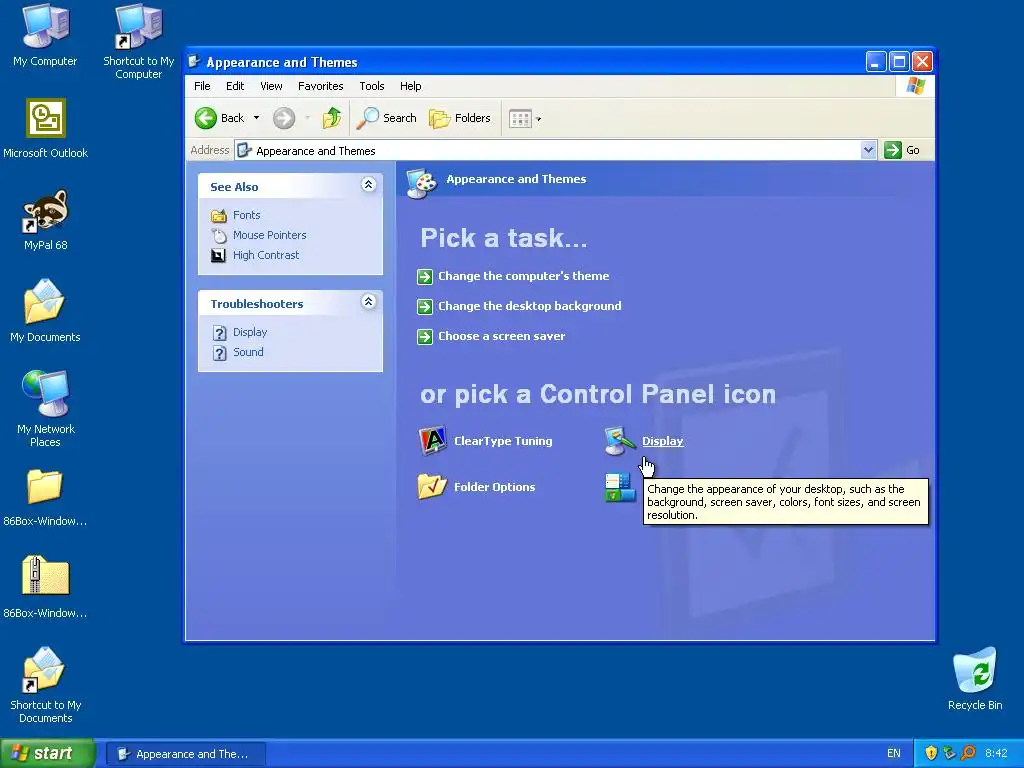Choose Change the desktop background

(530, 306)
